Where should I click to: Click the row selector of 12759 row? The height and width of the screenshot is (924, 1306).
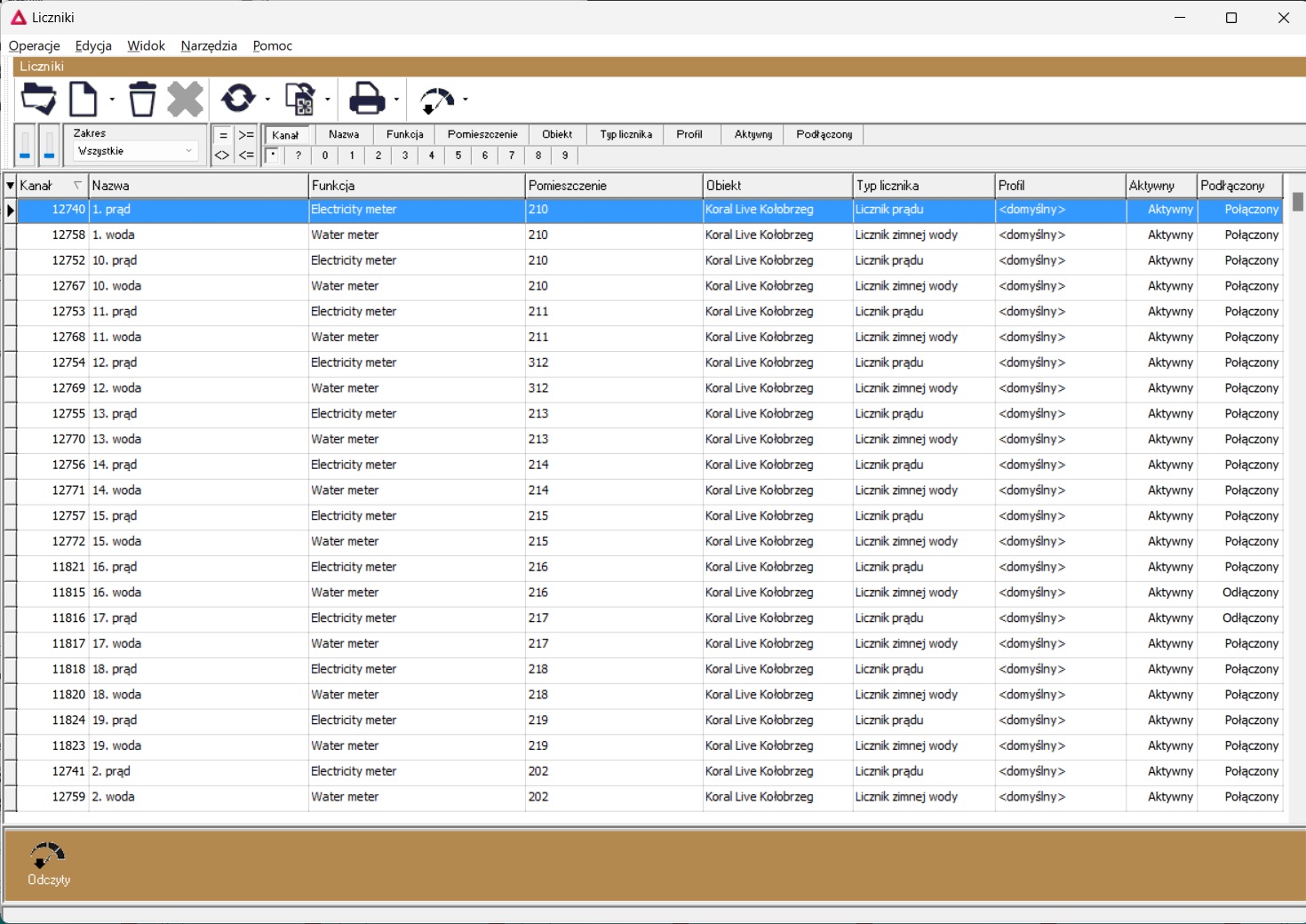pyautogui.click(x=10, y=798)
